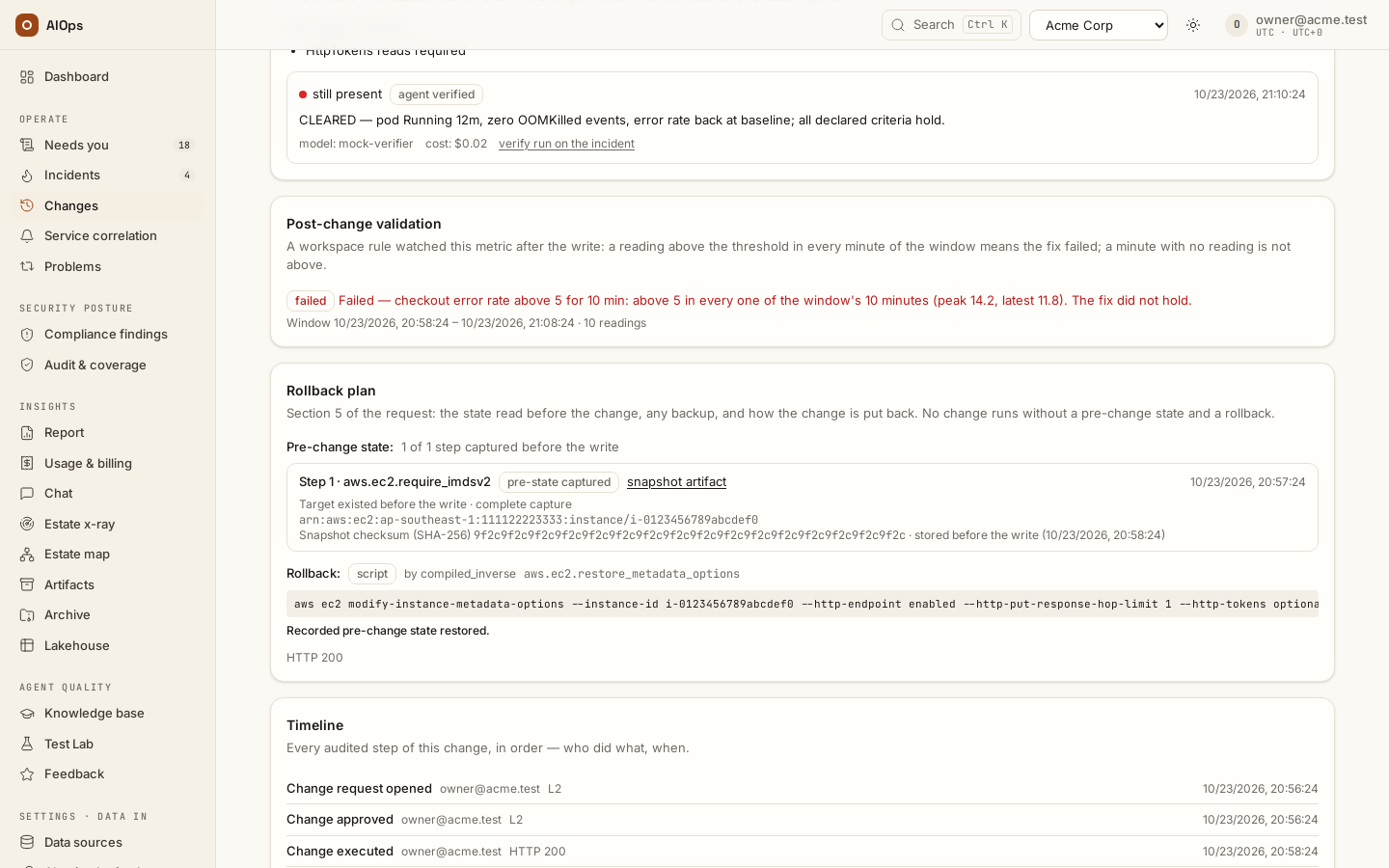1389x868 pixels.
Task: Open the snapshot artifact link
Action: click(676, 482)
